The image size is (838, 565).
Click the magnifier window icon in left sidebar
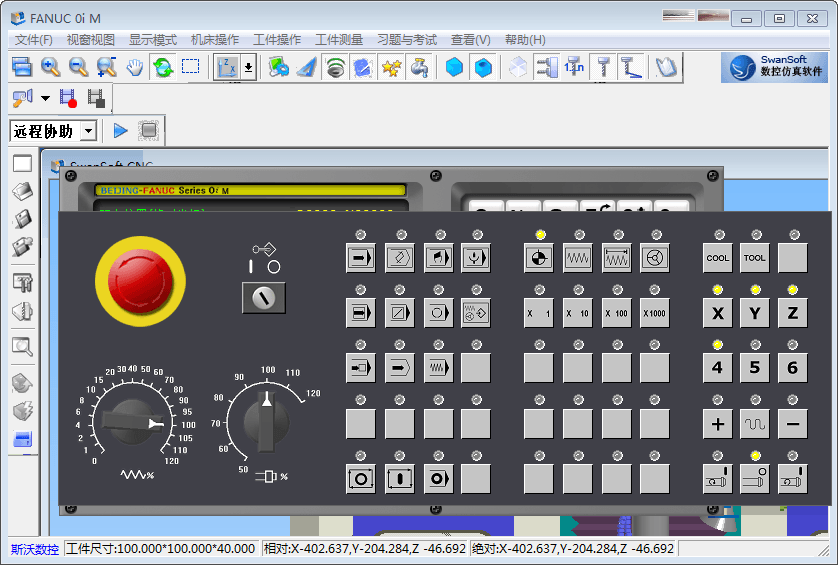coord(22,346)
